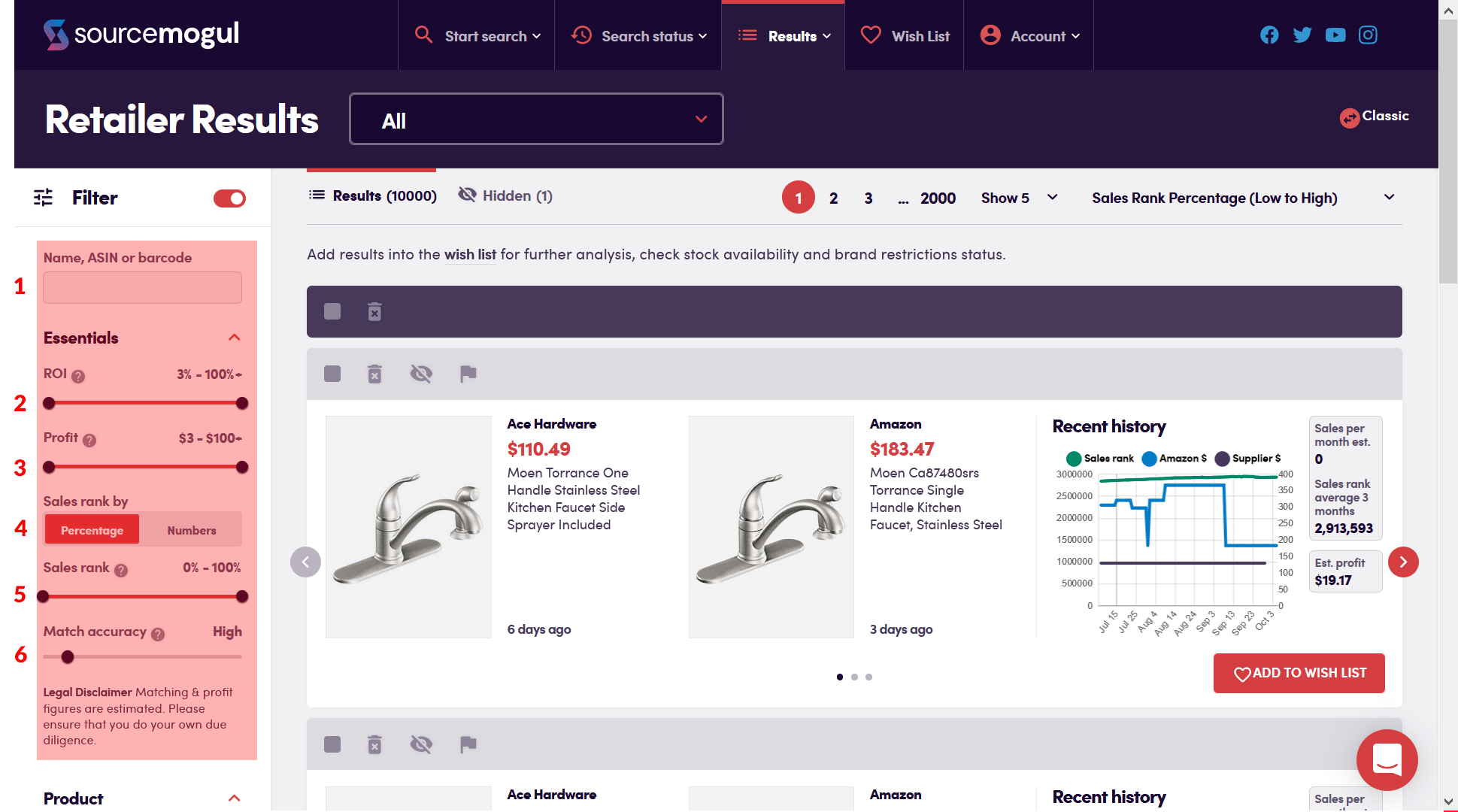Open the Show 5 per-page dropdown

(1020, 198)
